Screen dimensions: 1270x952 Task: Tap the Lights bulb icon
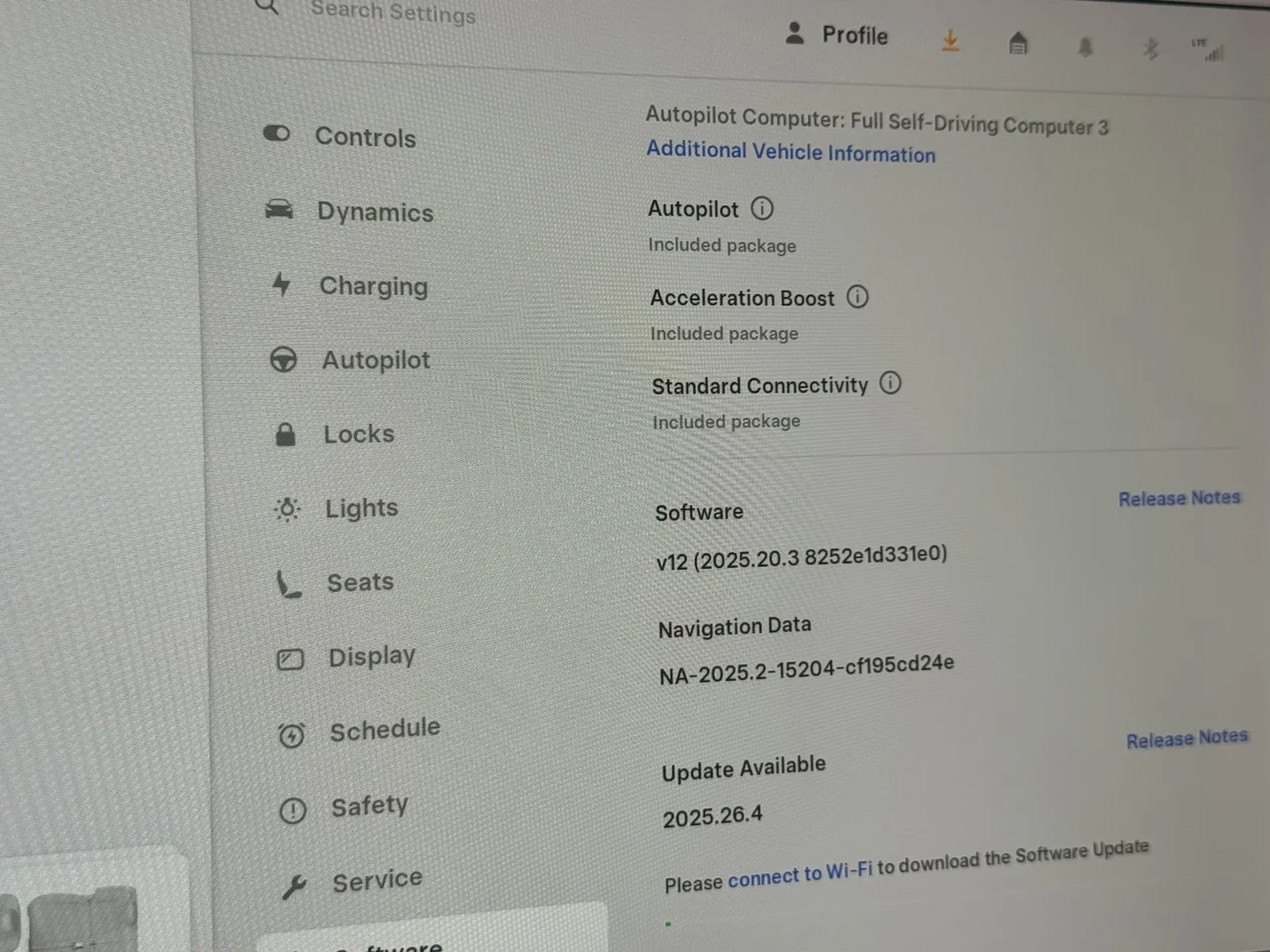[x=287, y=509]
